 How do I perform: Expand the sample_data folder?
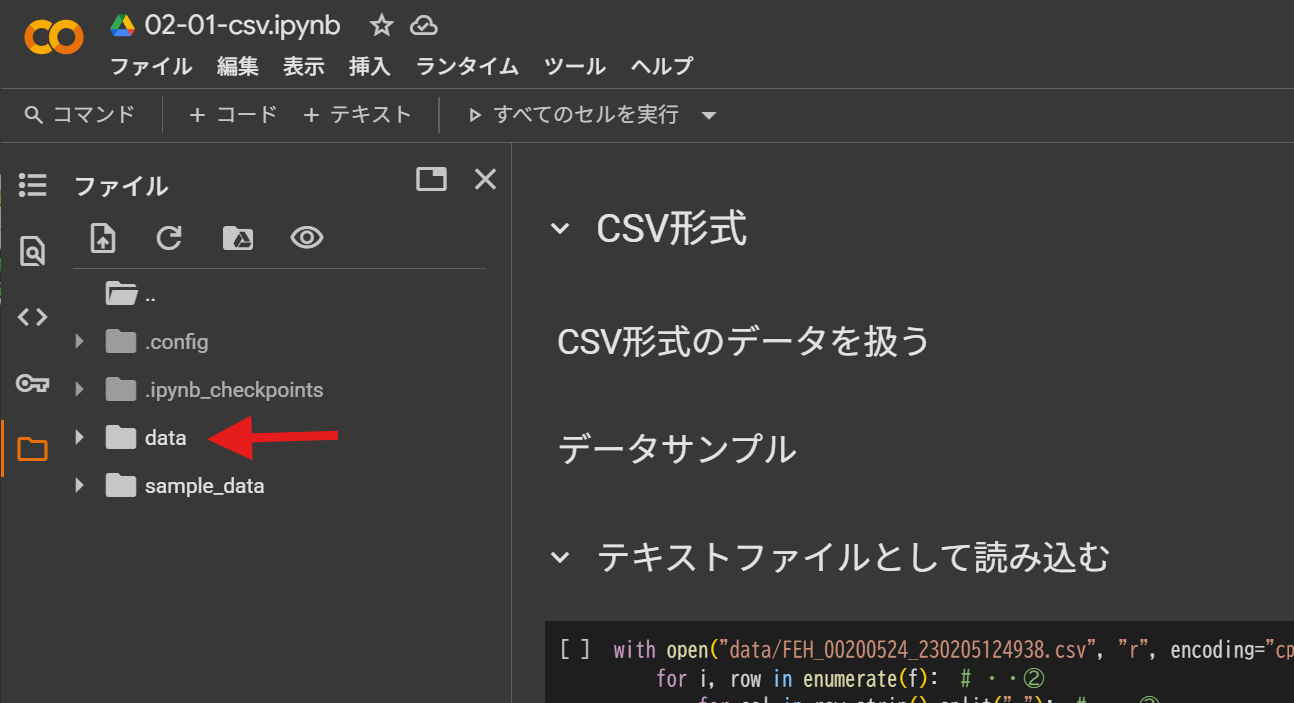pyautogui.click(x=80, y=486)
